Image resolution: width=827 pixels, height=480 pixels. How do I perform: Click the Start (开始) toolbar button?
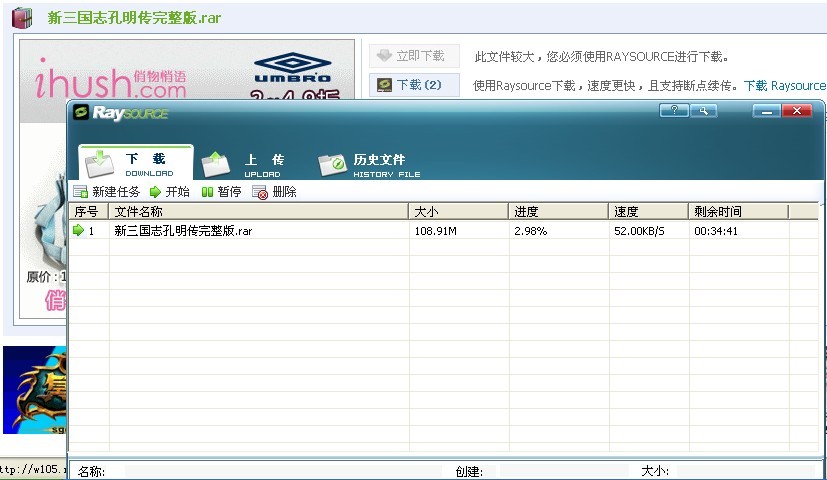tap(170, 192)
